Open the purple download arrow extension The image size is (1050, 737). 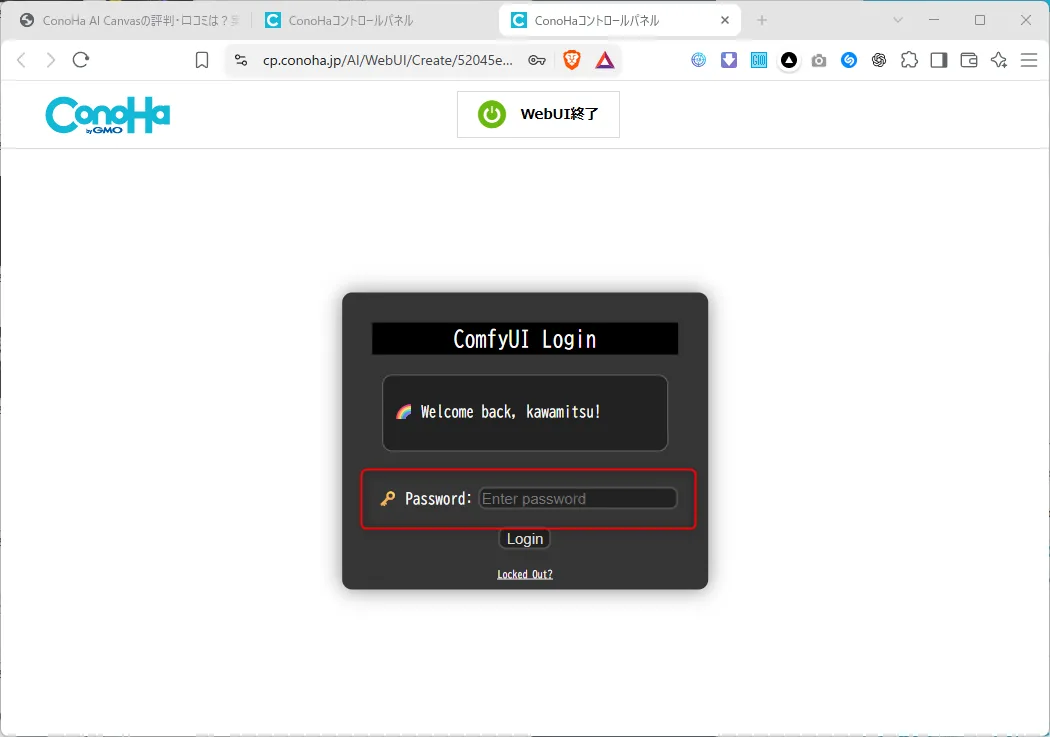coord(729,60)
